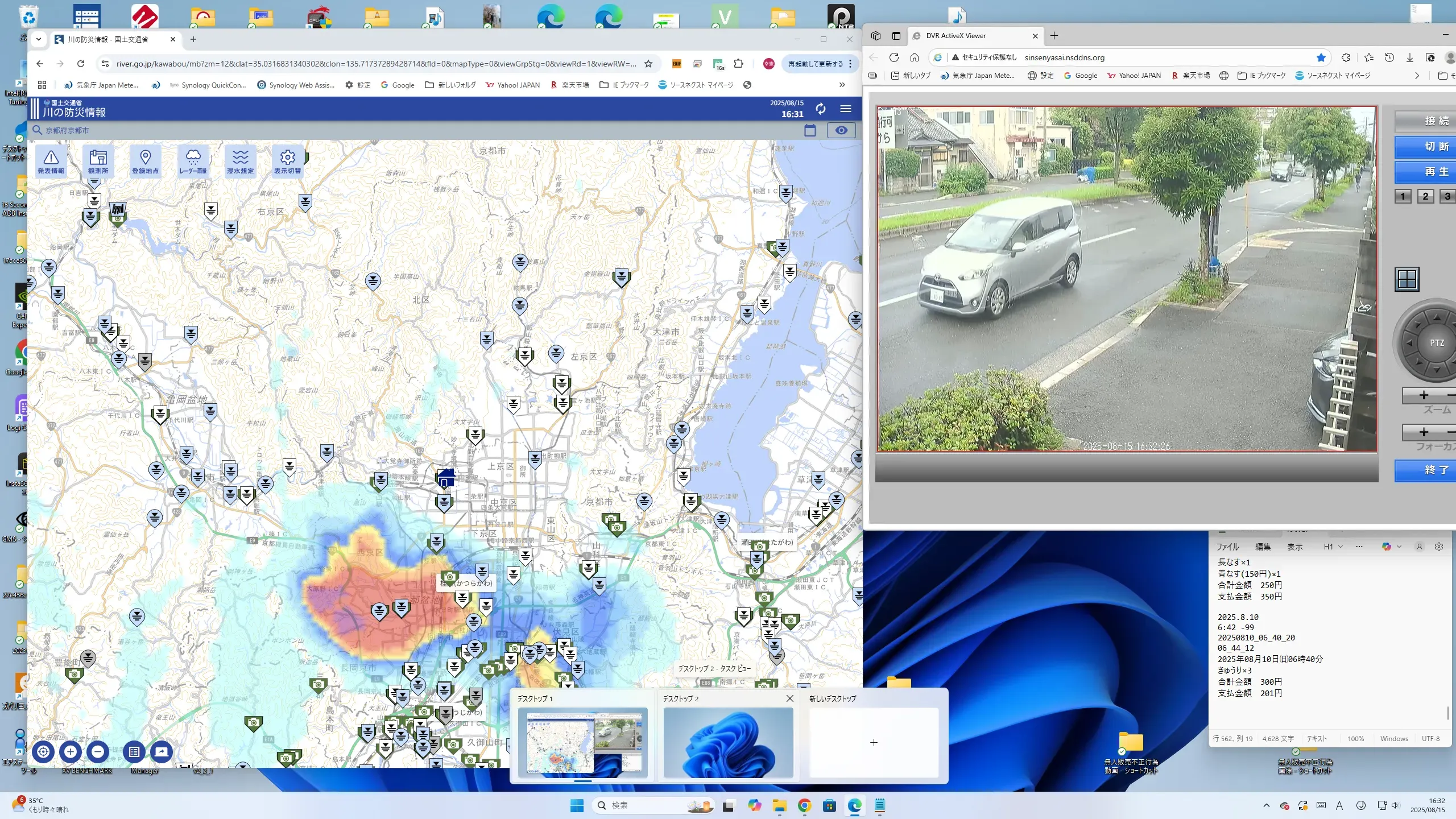Expand the Chrome tab search chevron

click(x=39, y=39)
